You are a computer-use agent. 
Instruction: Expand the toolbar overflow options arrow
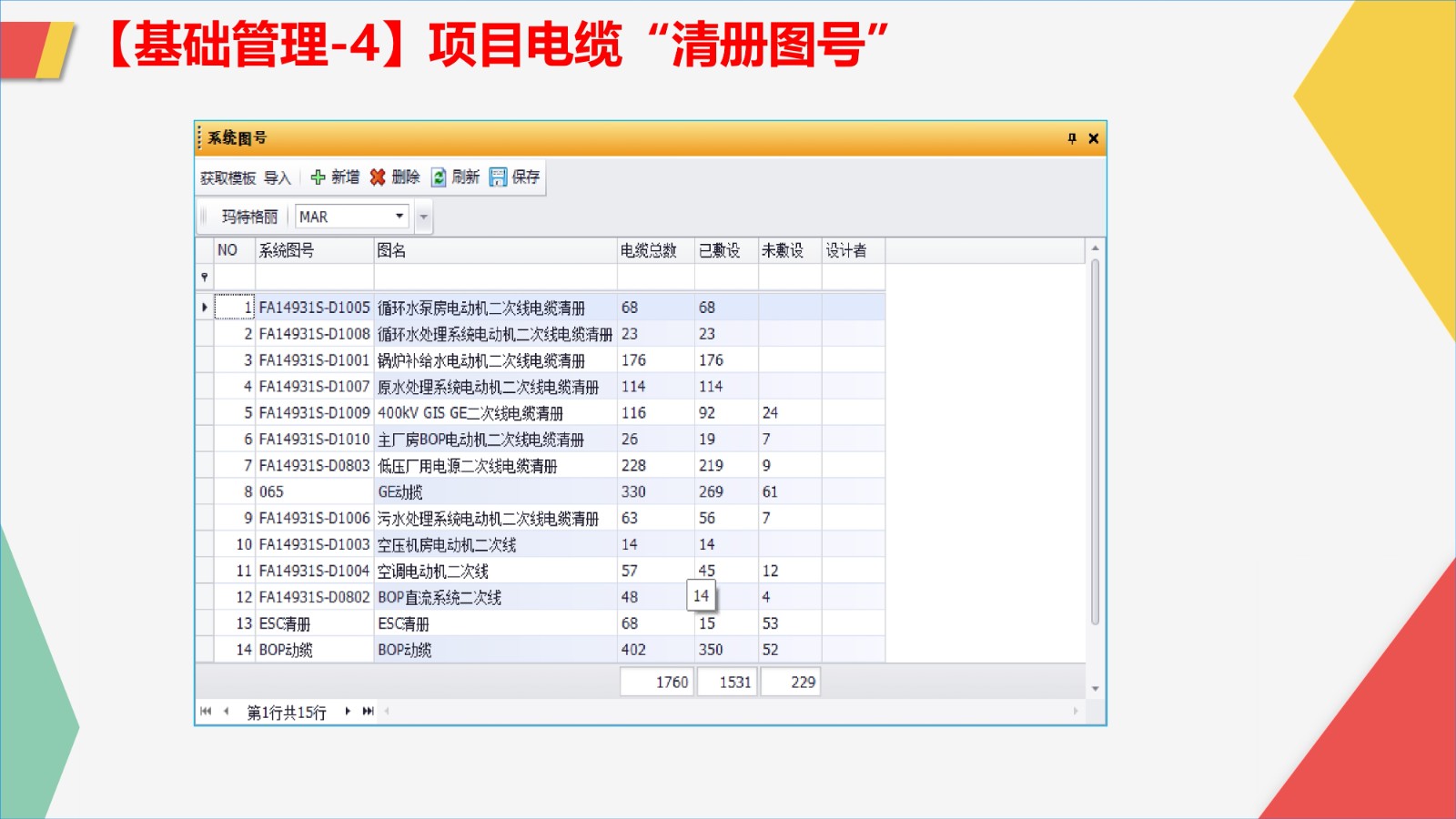(423, 217)
